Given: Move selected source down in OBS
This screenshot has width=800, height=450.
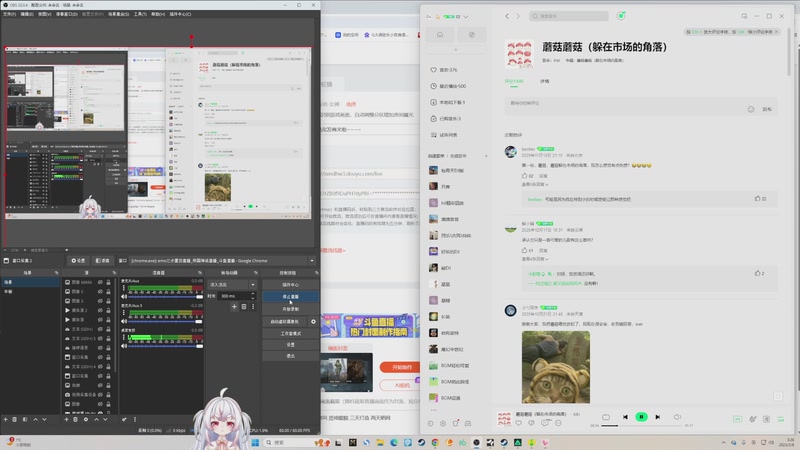Looking at the screenshot, I should coord(105,419).
